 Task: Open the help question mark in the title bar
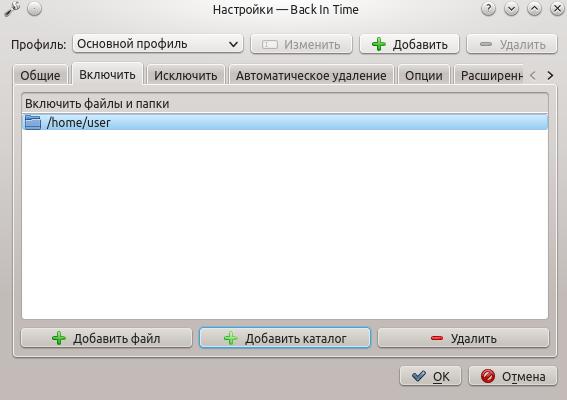(488, 9)
